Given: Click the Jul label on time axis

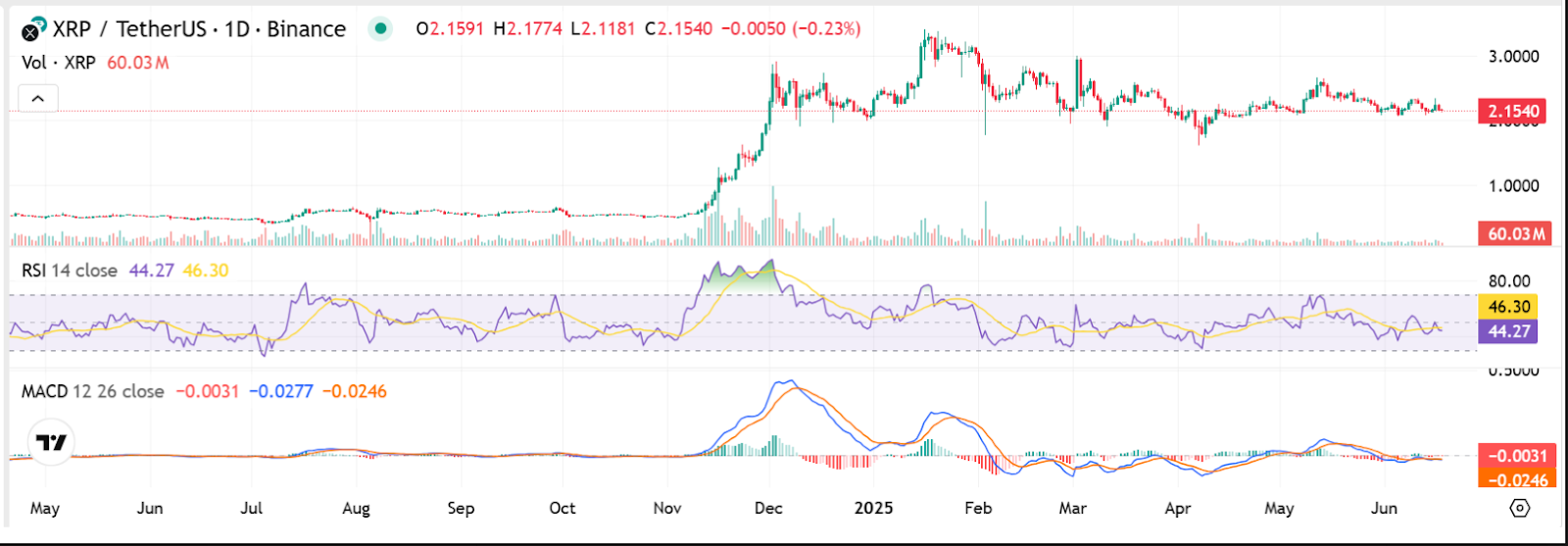Looking at the screenshot, I should (x=251, y=508).
